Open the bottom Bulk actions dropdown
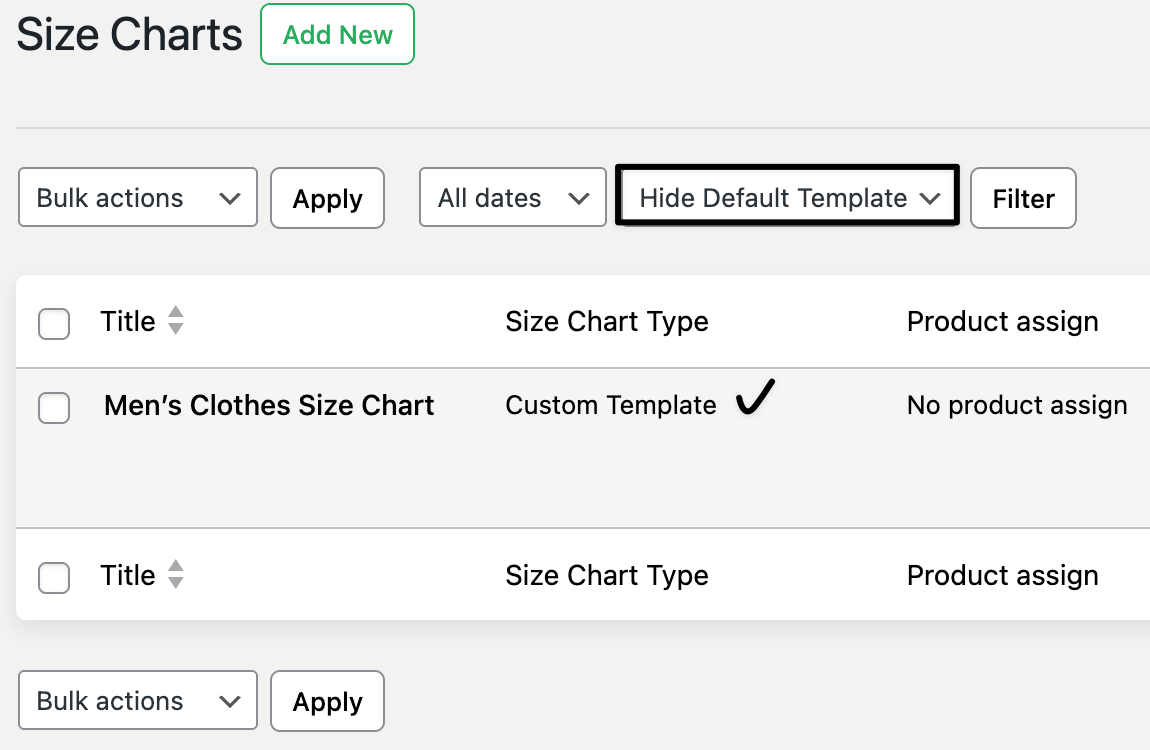This screenshot has width=1150, height=750. coord(137,700)
